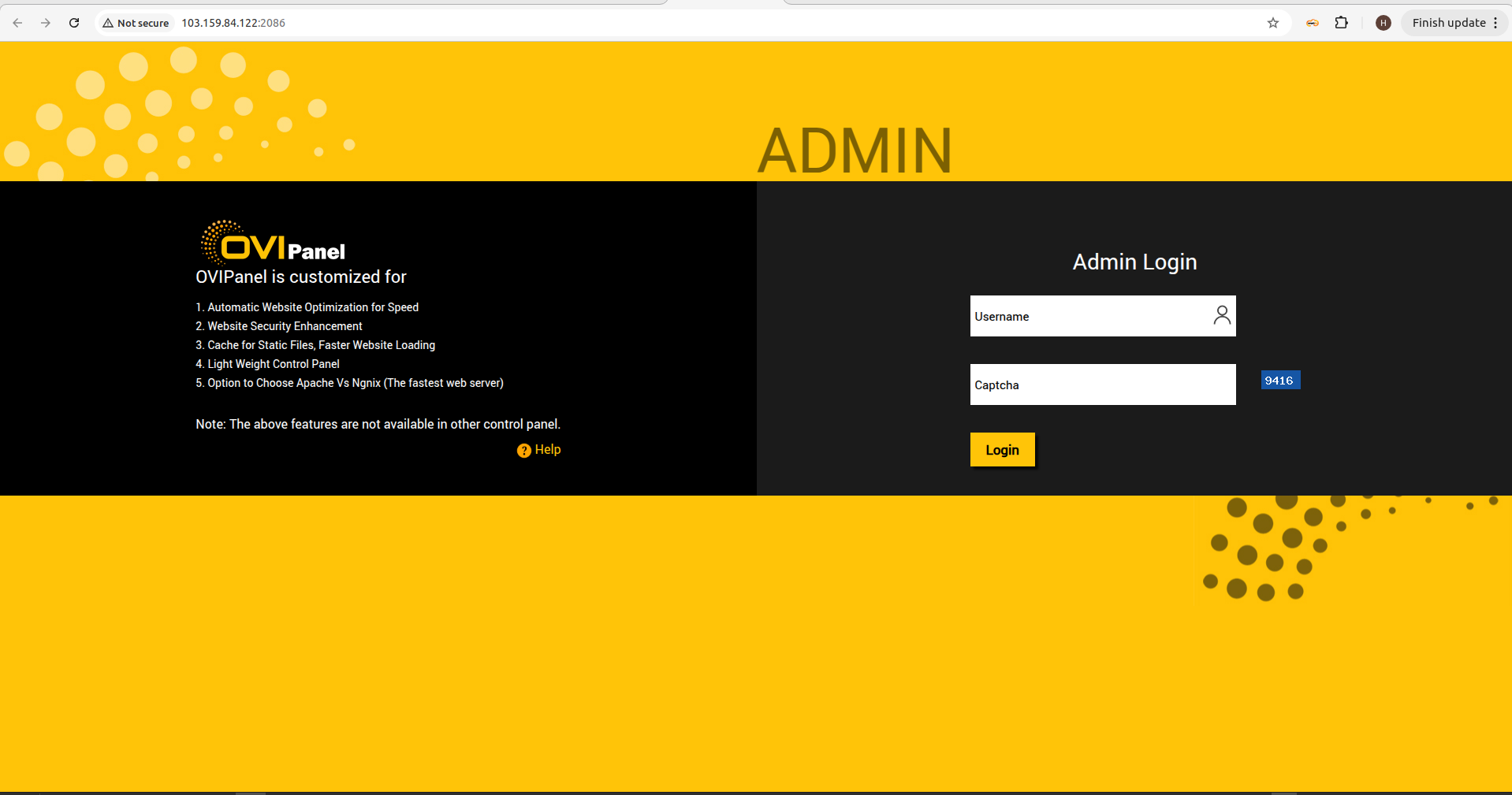Open the Not secure site info chip

point(136,23)
